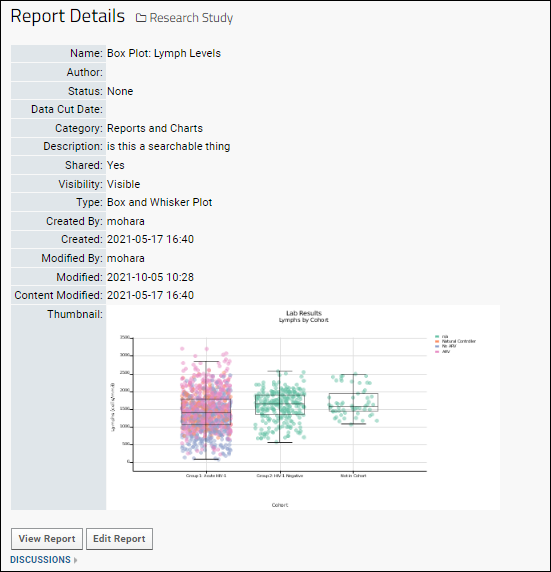
Task: Click the description text 'is this a searchable thing'
Action: pos(169,146)
